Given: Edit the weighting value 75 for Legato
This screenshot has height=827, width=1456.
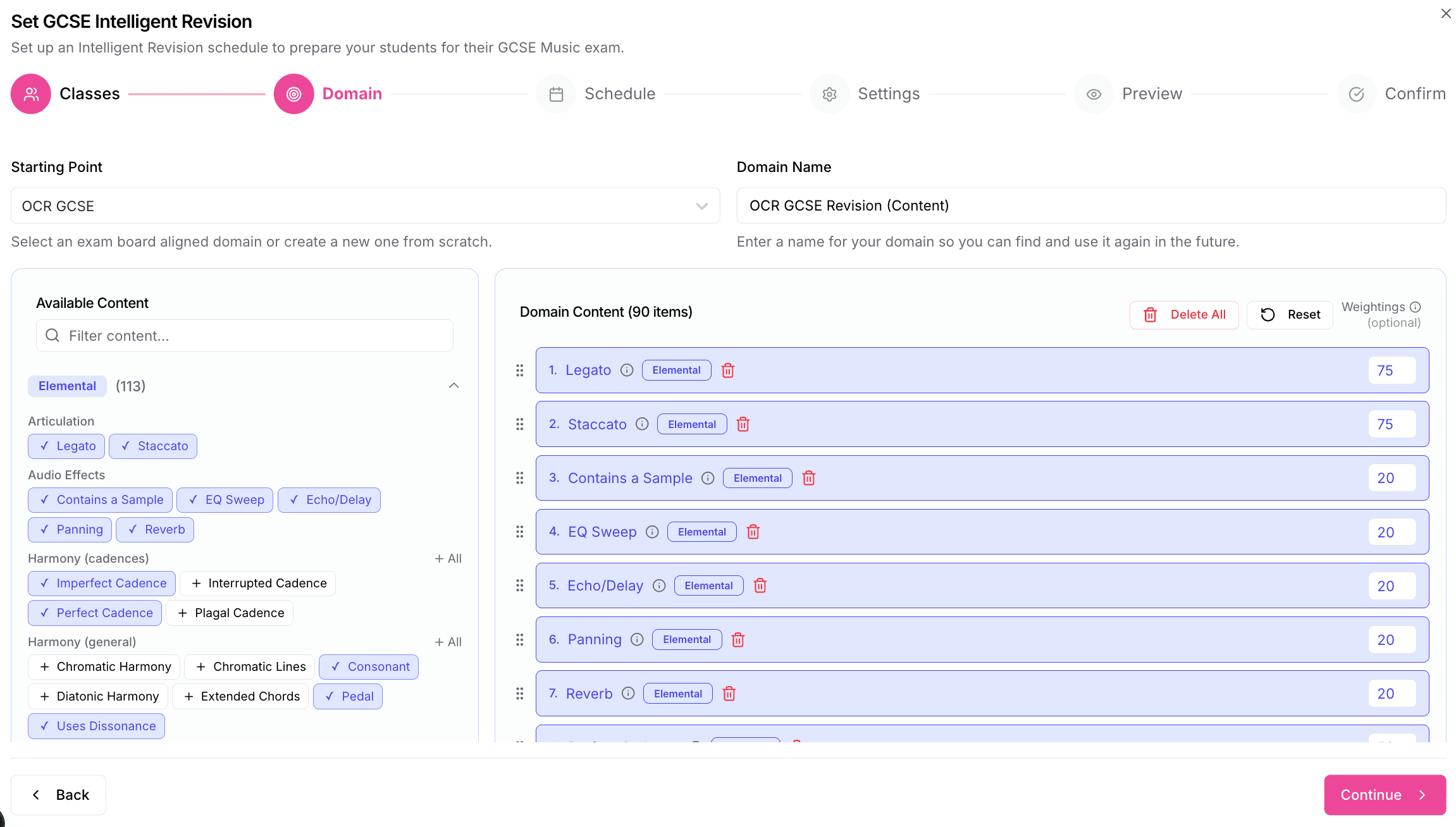Looking at the screenshot, I should 1391,370.
